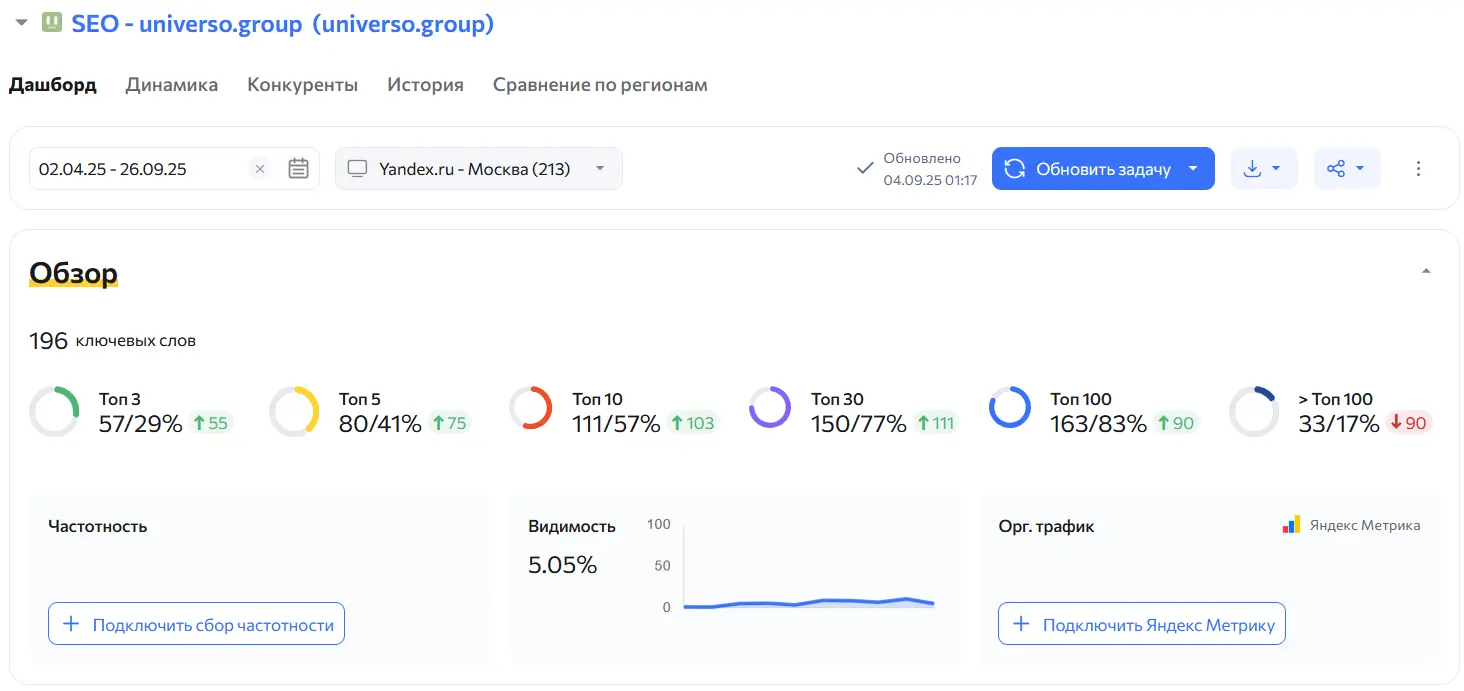This screenshot has width=1464, height=691.
Task: Collapse the SEO project title triangle
Action: pyautogui.click(x=21, y=23)
